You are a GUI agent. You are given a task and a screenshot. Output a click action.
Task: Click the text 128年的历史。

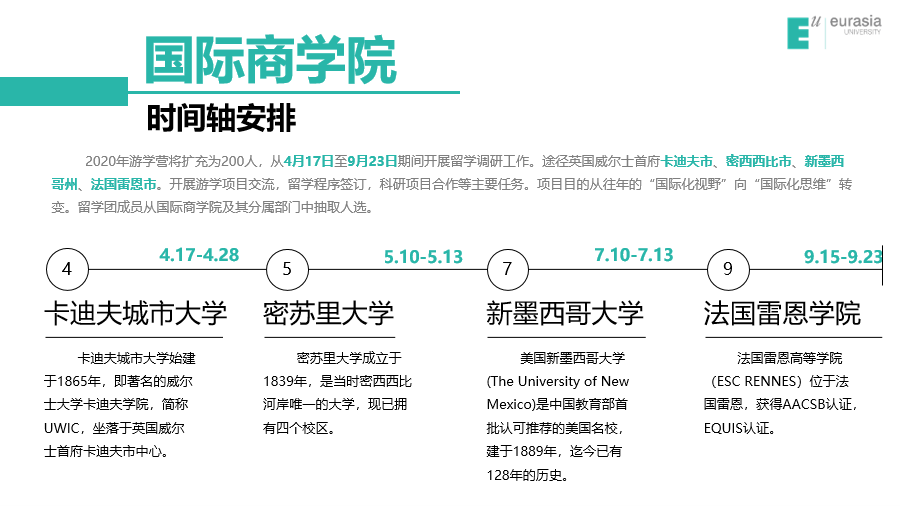pyautogui.click(x=527, y=476)
